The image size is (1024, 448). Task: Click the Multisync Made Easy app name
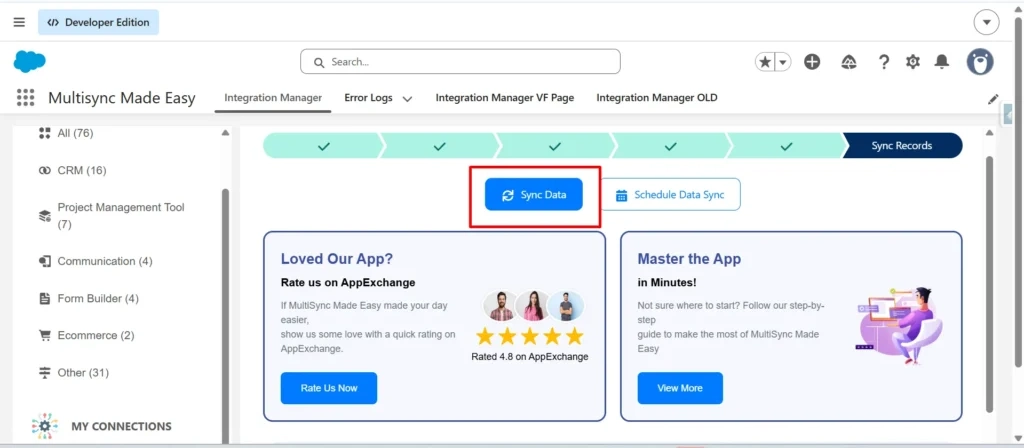pos(121,98)
